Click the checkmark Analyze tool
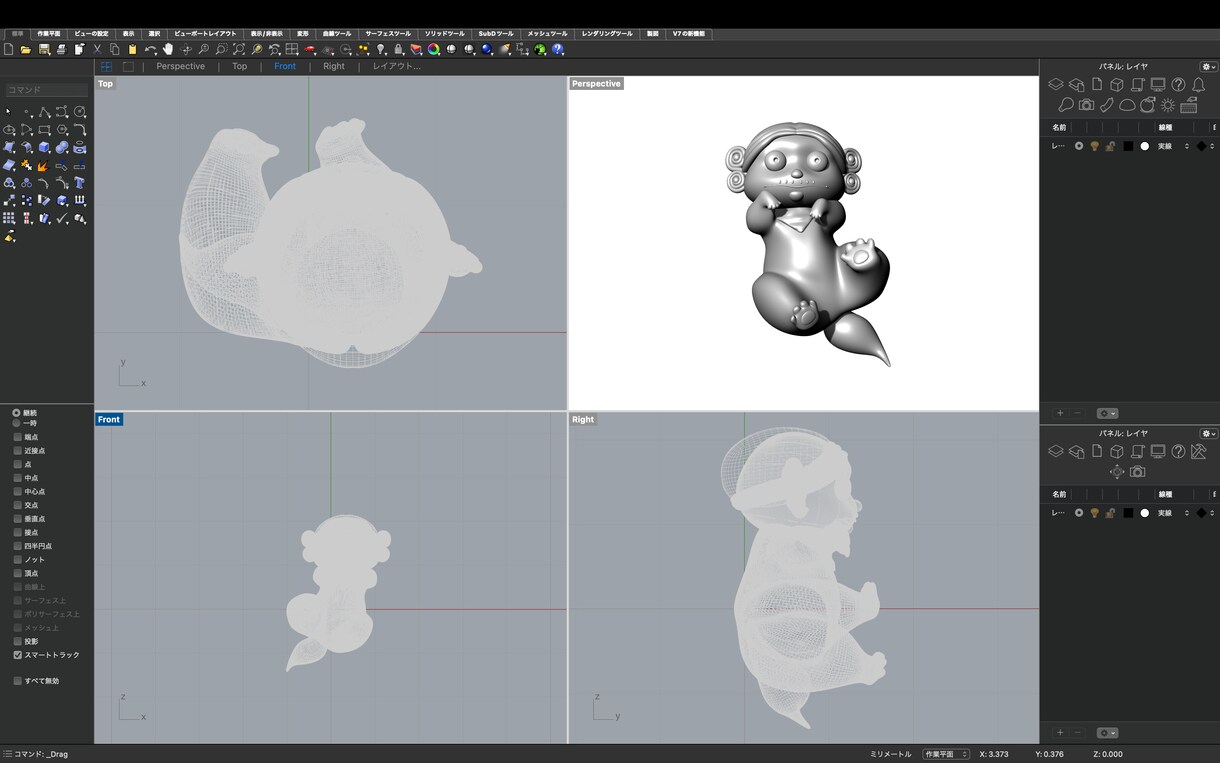Screen dimensions: 1220x763 62,217
